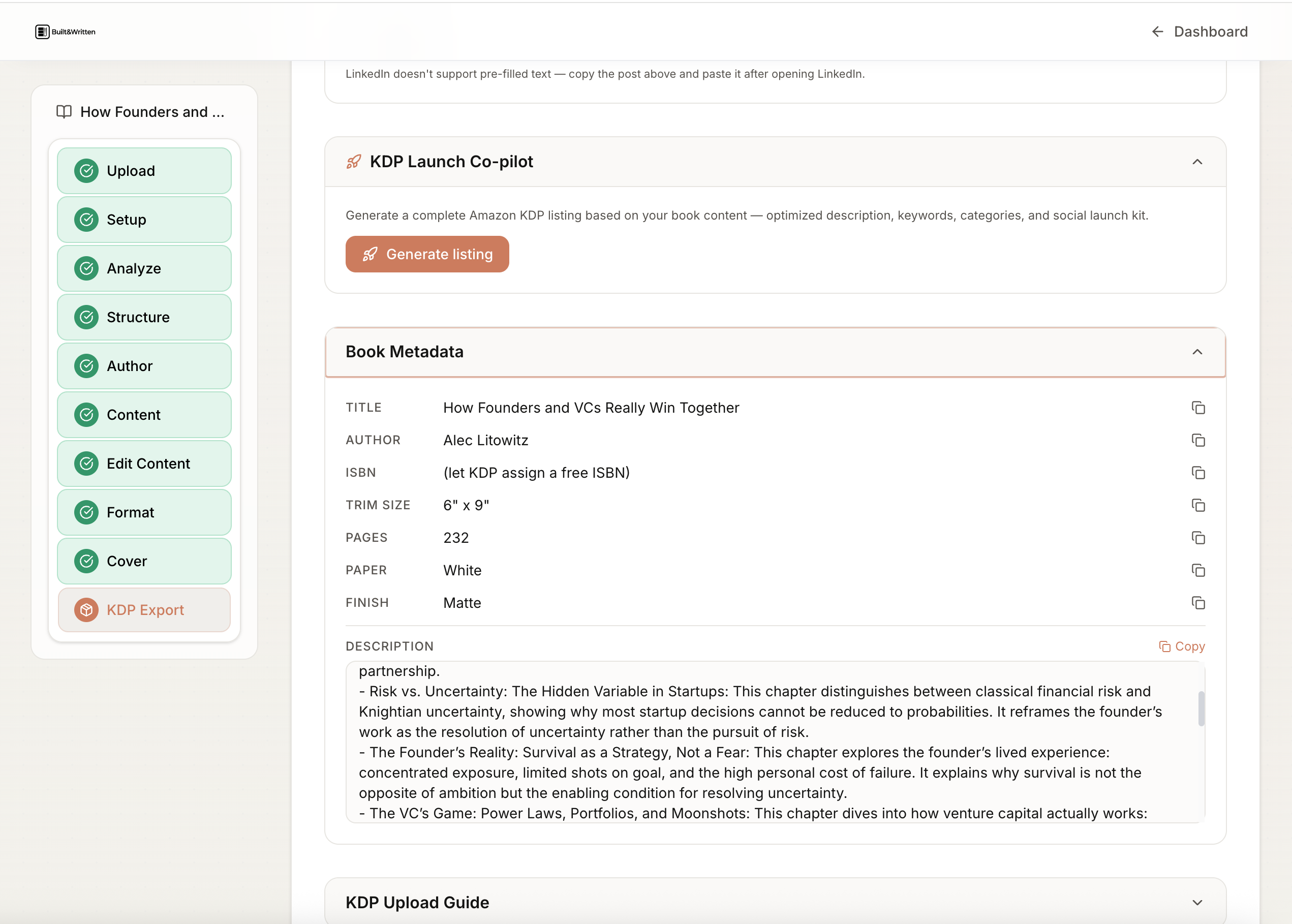Click the Cover step checkmark icon
This screenshot has width=1292, height=924.
click(x=86, y=561)
